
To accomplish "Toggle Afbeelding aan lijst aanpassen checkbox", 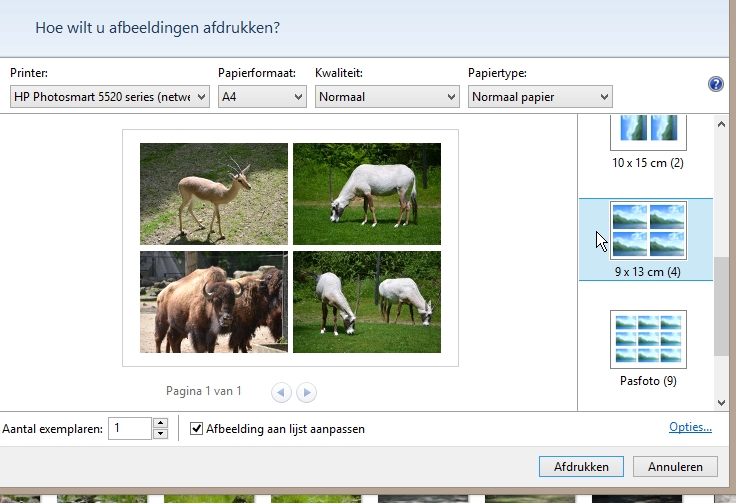I will pos(196,428).
